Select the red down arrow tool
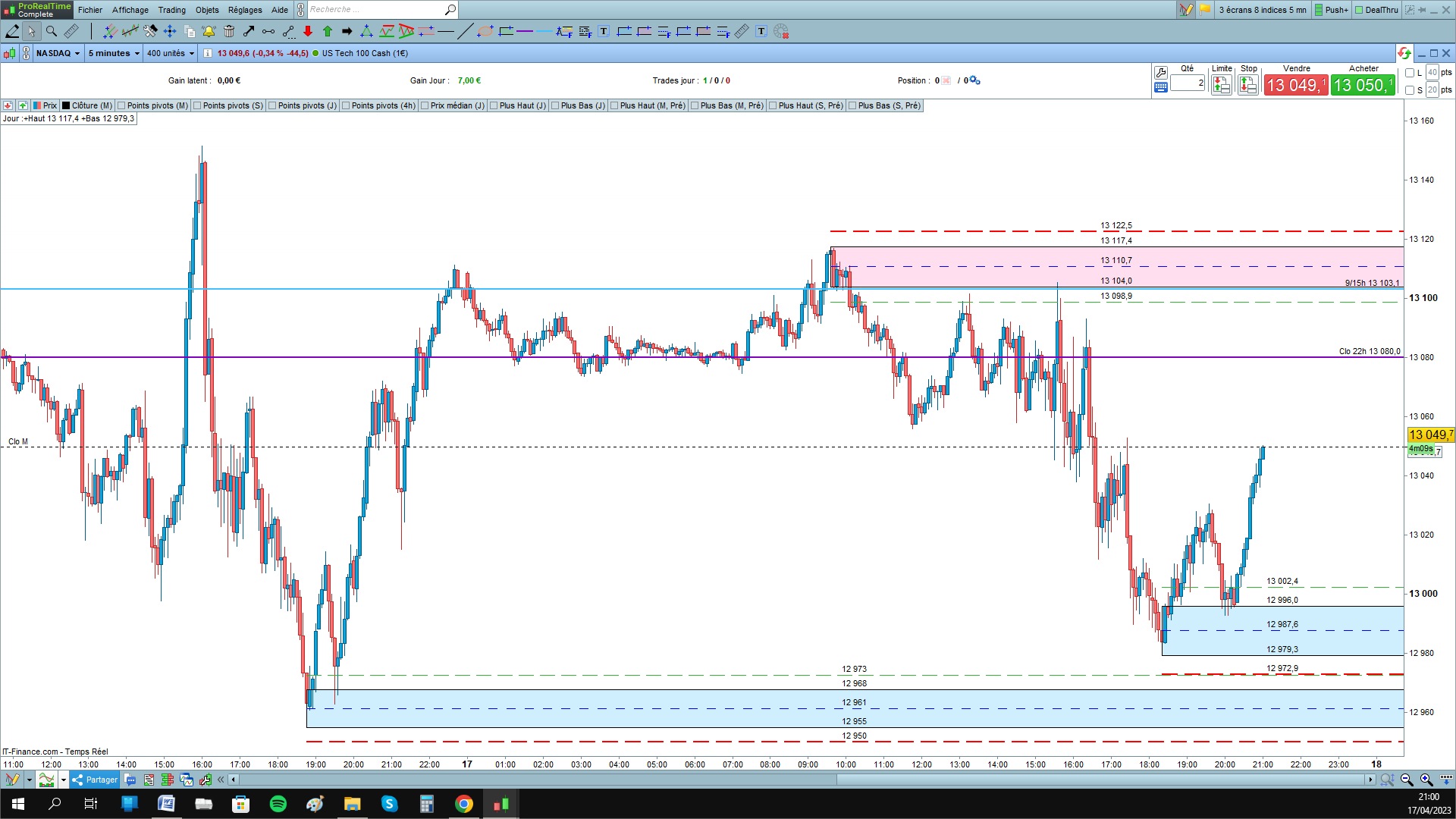 click(308, 31)
